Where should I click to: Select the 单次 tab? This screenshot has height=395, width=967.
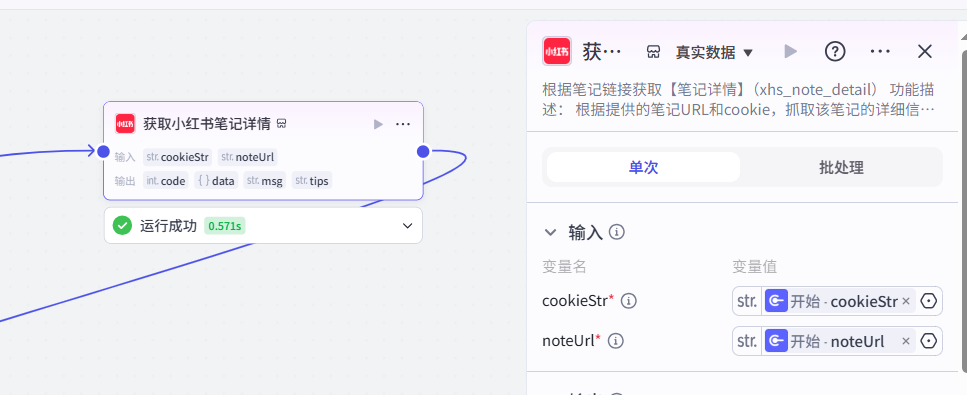643,167
